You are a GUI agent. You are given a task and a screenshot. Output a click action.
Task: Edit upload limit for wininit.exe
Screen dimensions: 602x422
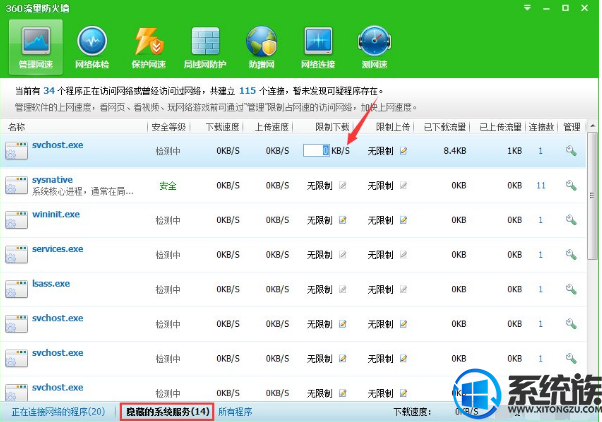click(403, 220)
